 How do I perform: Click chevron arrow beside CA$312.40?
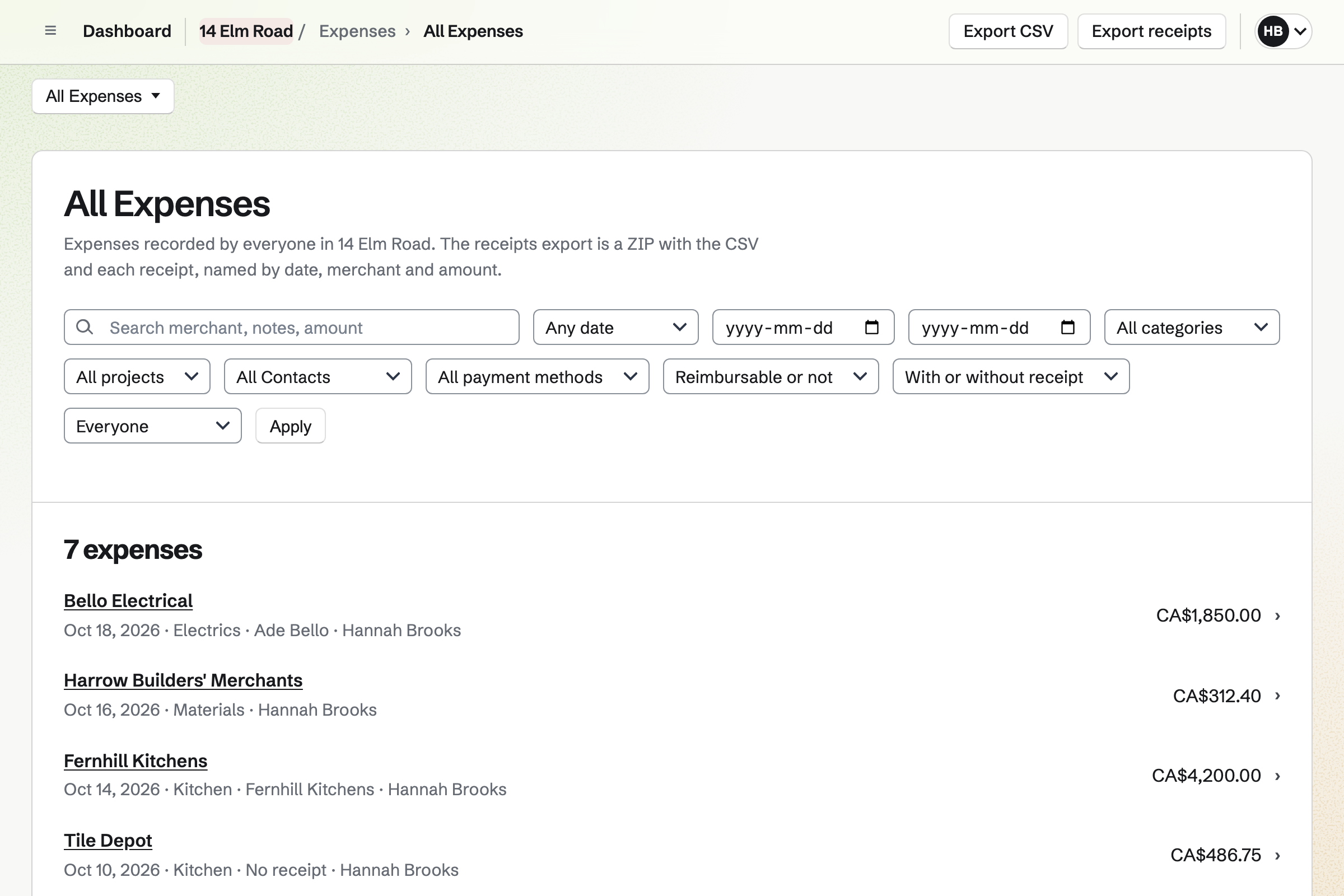(x=1278, y=696)
